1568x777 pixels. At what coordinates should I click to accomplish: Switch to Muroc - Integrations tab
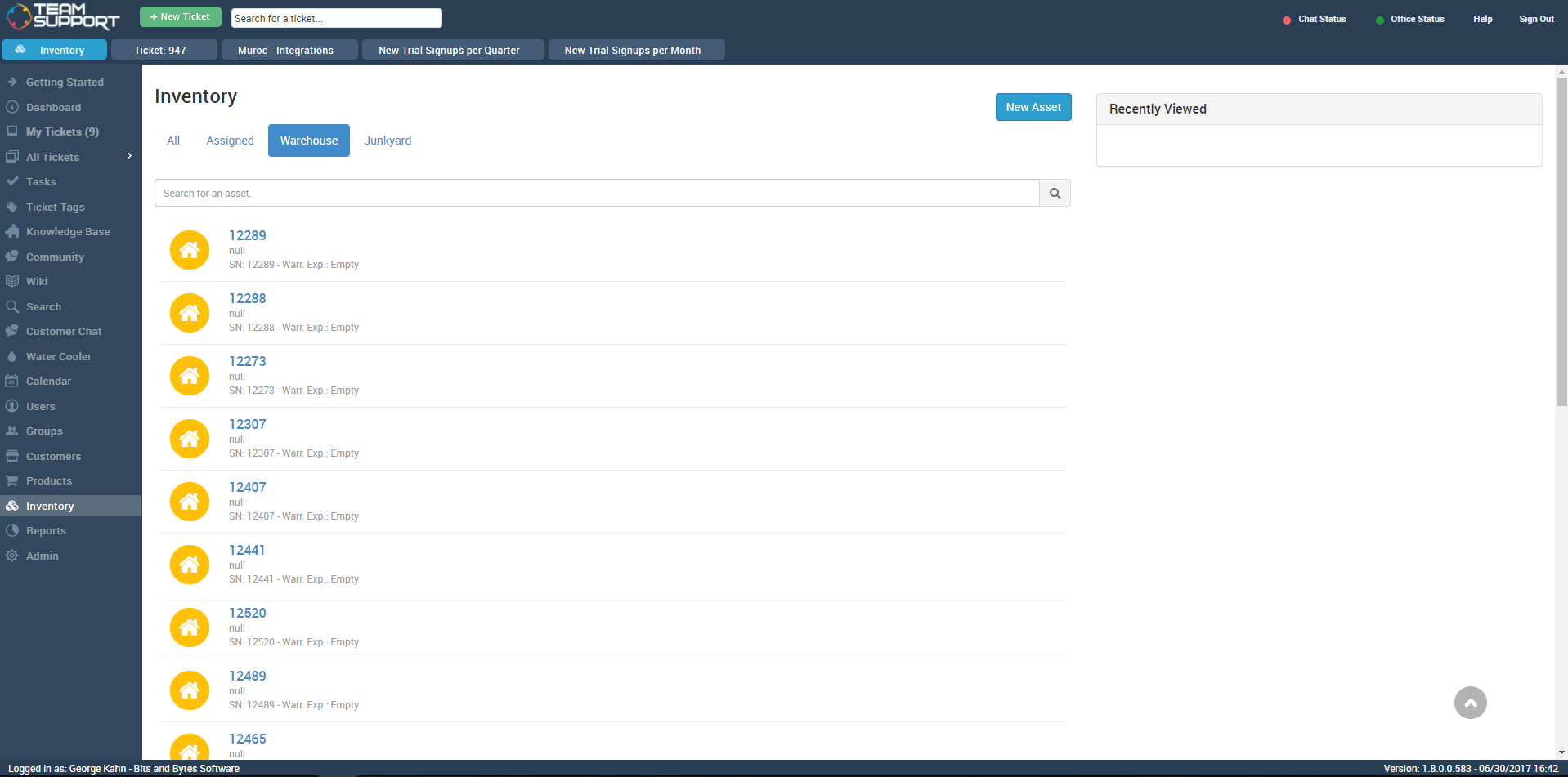click(289, 50)
